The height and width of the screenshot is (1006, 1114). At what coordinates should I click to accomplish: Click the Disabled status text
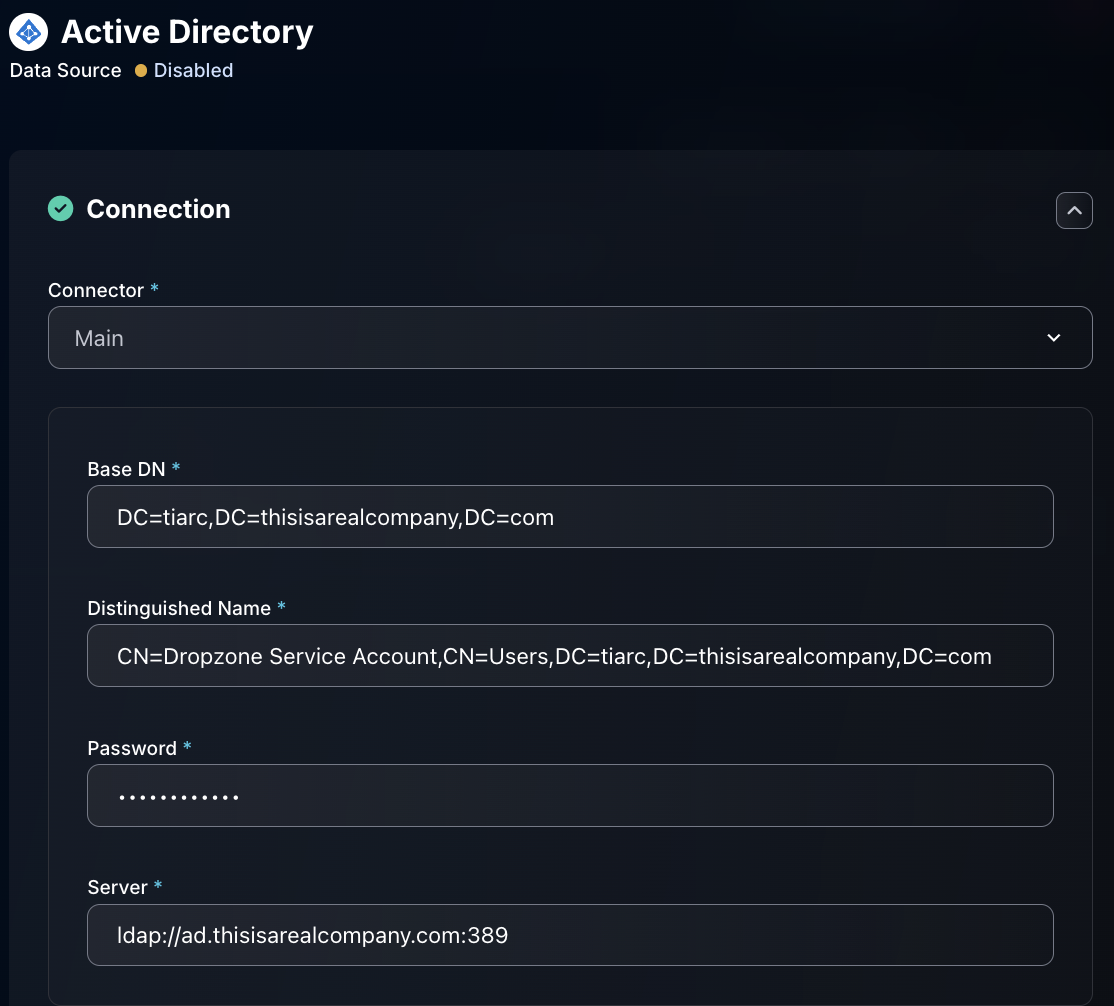click(193, 71)
